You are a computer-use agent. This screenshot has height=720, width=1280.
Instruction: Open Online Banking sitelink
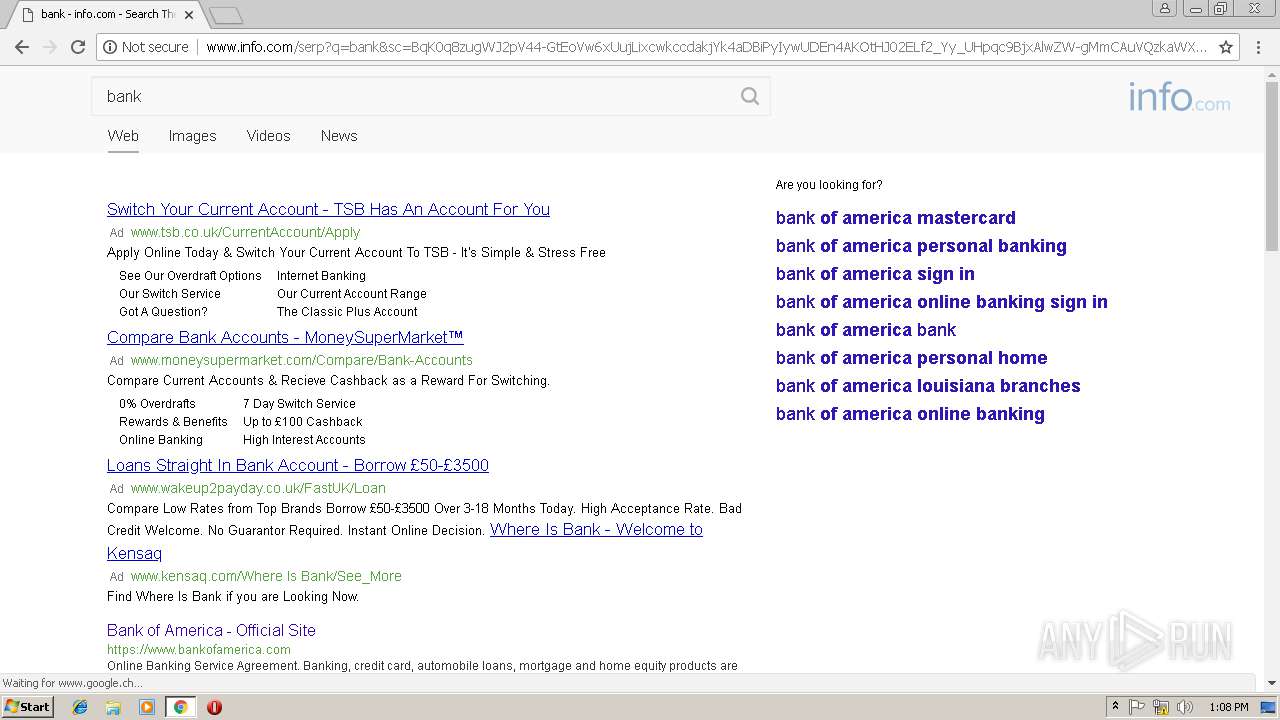pyautogui.click(x=161, y=440)
